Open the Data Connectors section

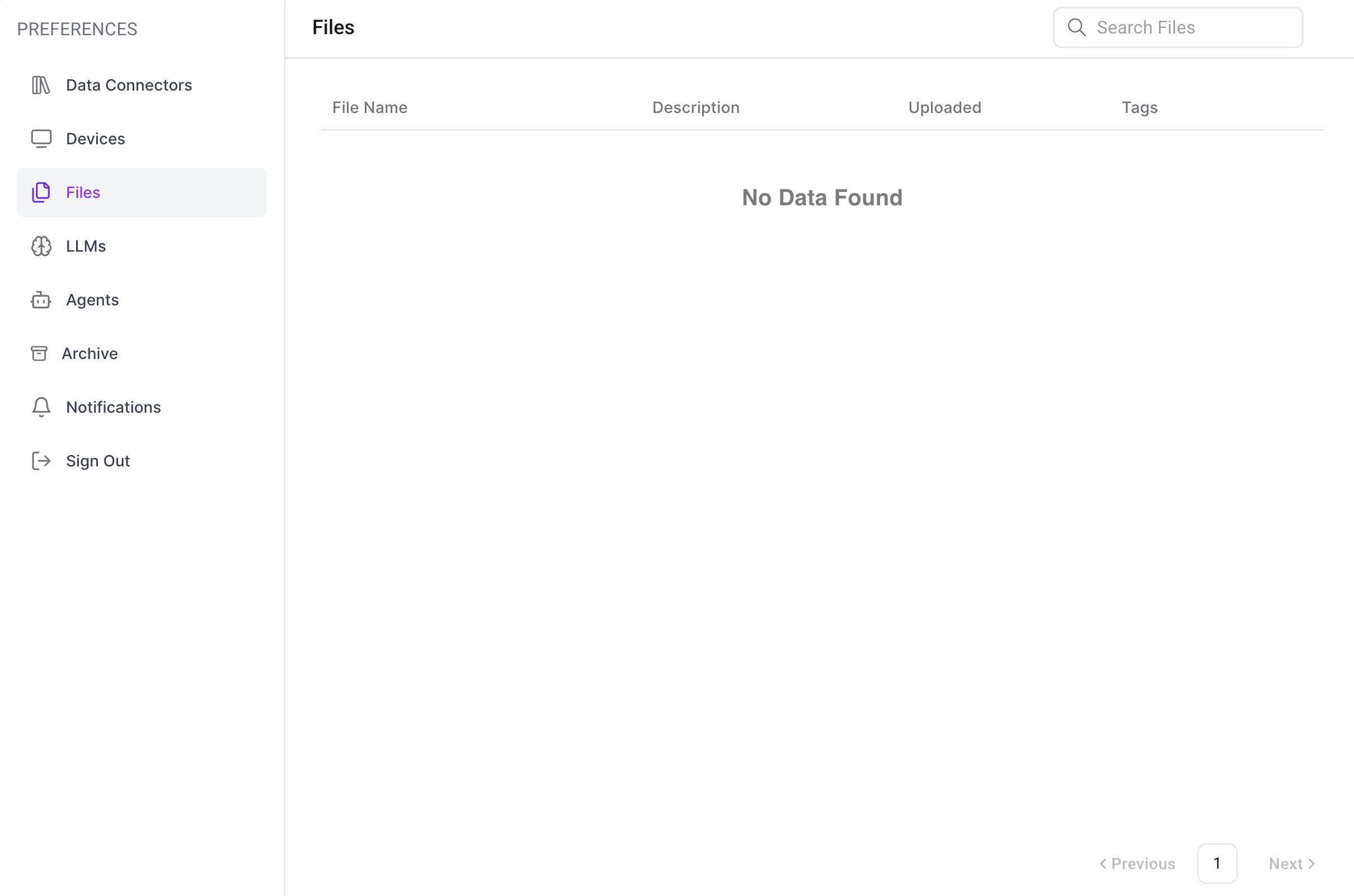pyautogui.click(x=129, y=85)
